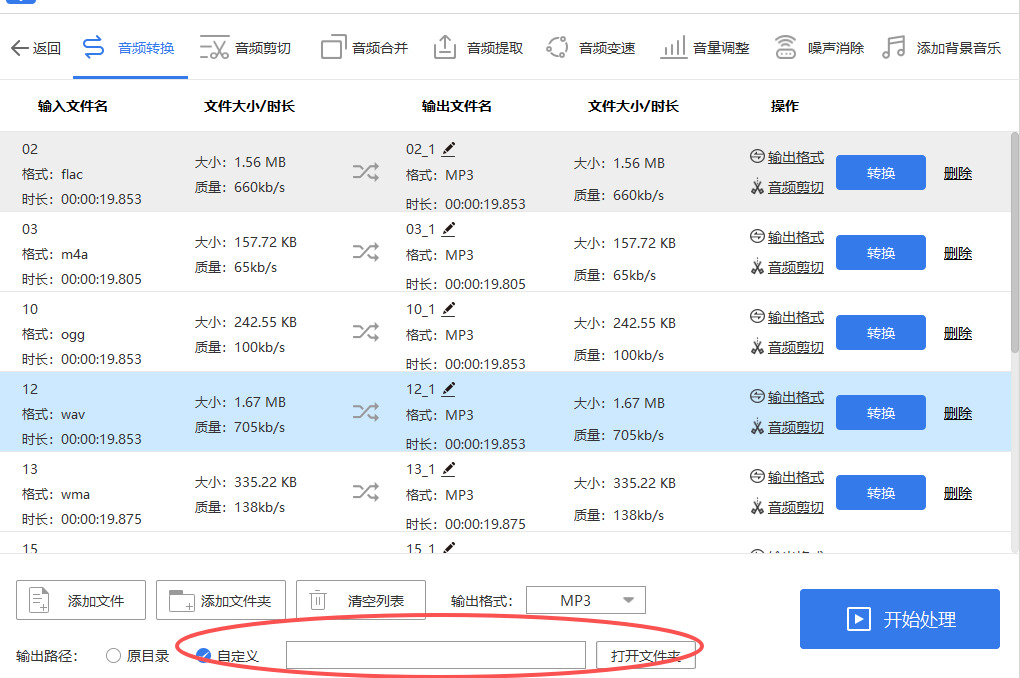Image resolution: width=1020 pixels, height=678 pixels.
Task: Convert file 02 with 转换 button
Action: click(881, 172)
